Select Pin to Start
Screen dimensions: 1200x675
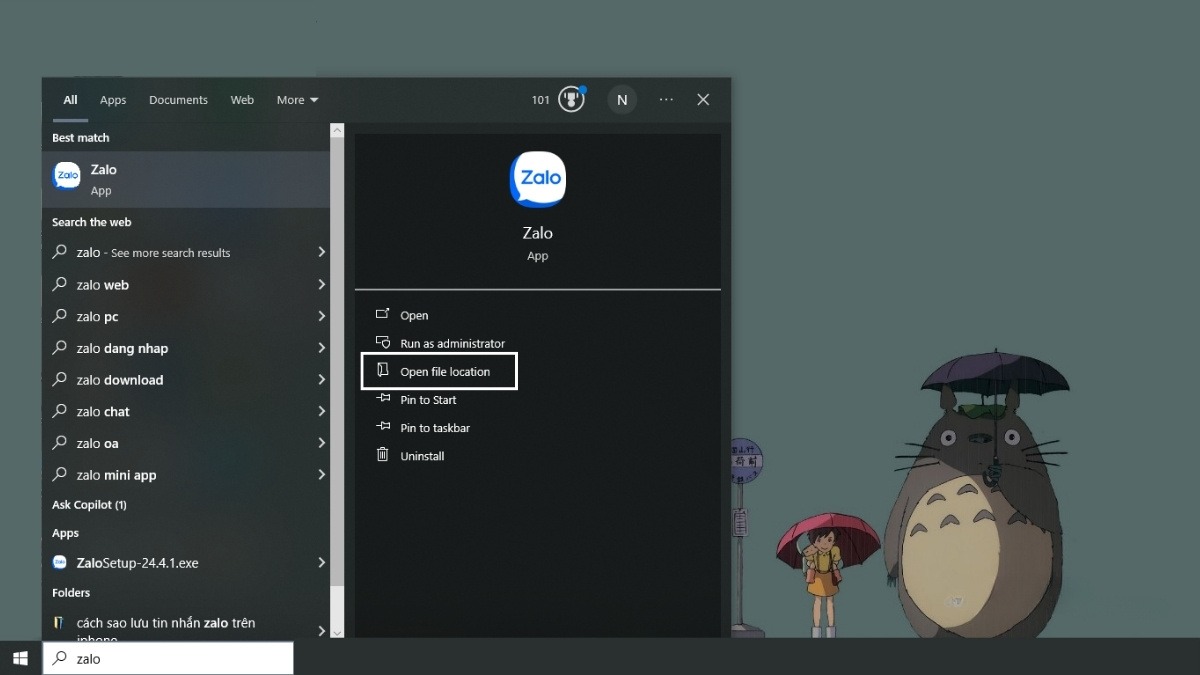point(428,399)
